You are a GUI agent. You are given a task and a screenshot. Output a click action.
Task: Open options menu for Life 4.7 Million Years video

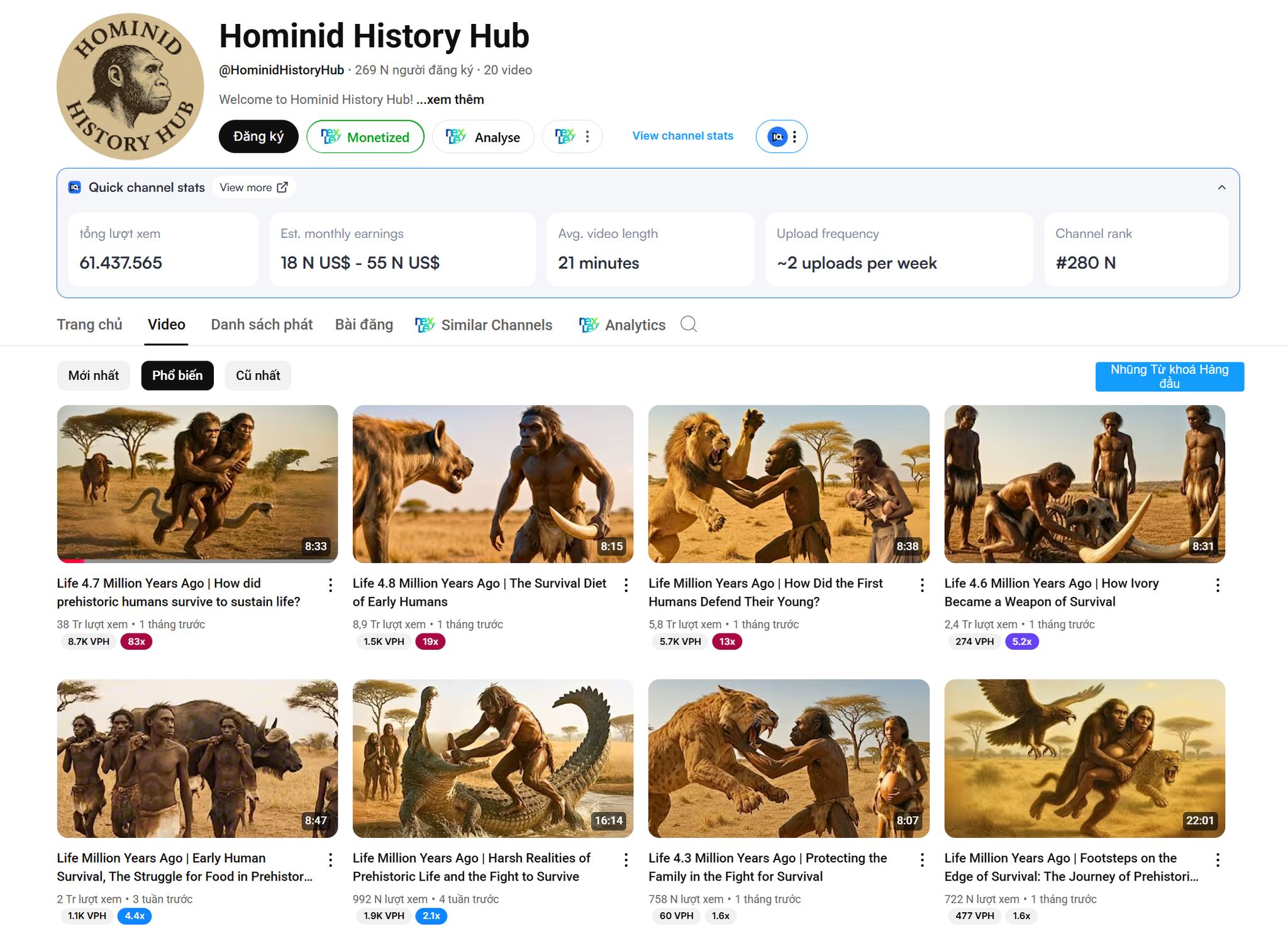click(x=330, y=586)
